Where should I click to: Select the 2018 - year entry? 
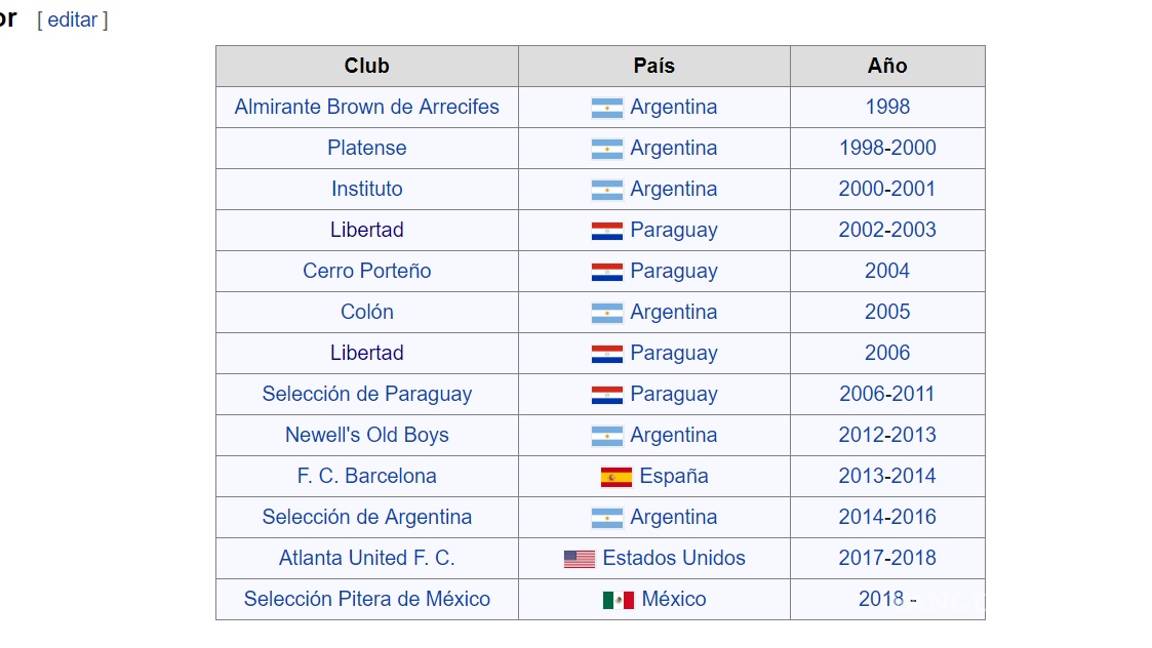tap(887, 599)
